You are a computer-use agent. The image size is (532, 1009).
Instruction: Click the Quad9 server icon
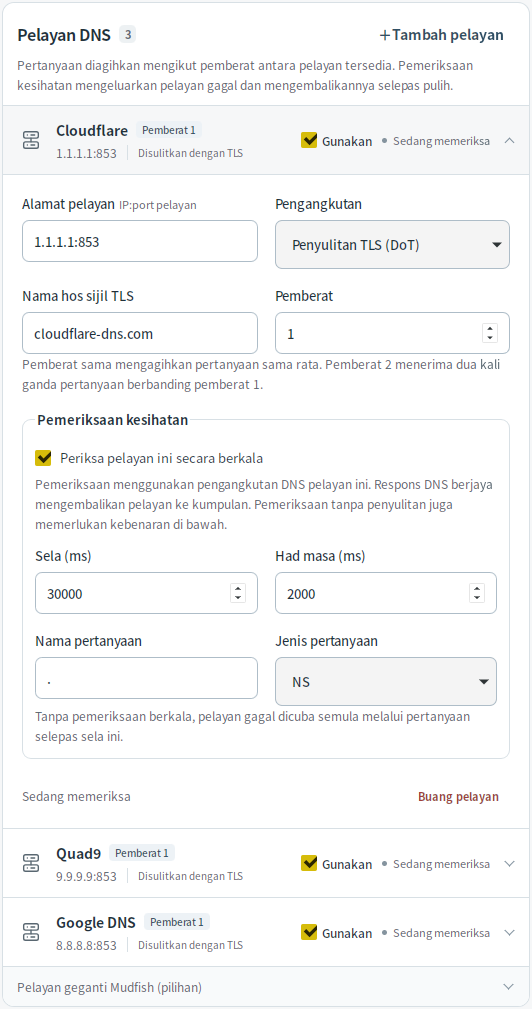(x=31, y=863)
